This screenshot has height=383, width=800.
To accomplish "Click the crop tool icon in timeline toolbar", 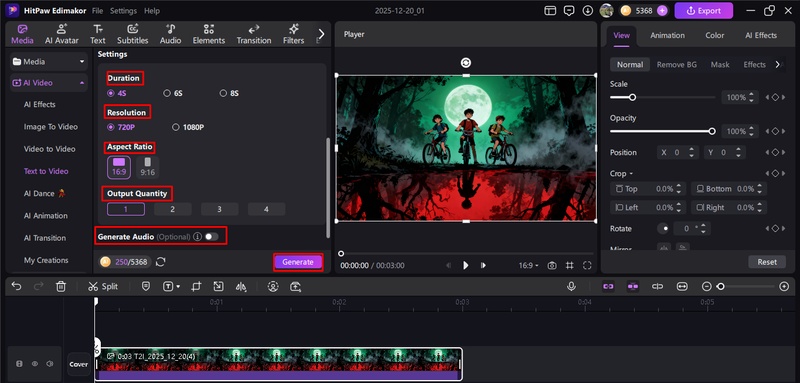I will click(x=196, y=287).
